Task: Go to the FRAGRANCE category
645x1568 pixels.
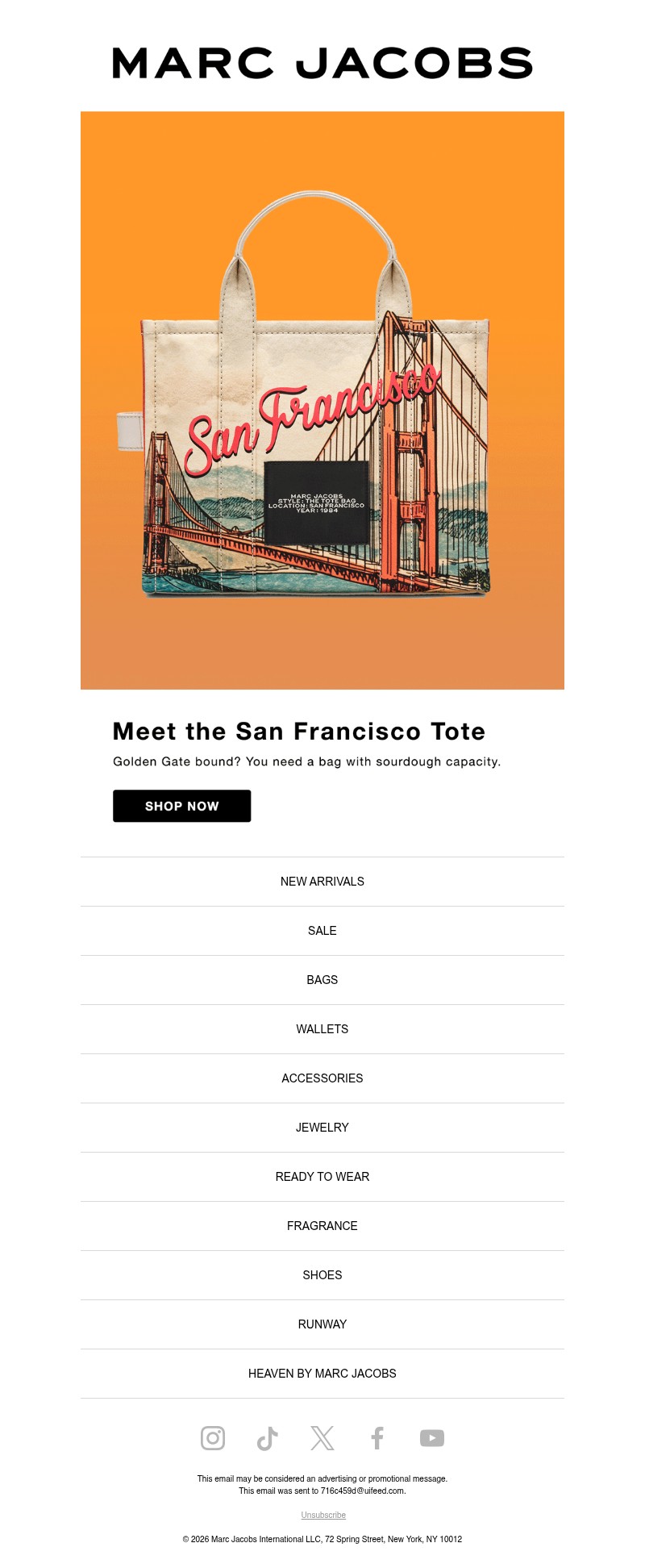Action: [322, 1226]
